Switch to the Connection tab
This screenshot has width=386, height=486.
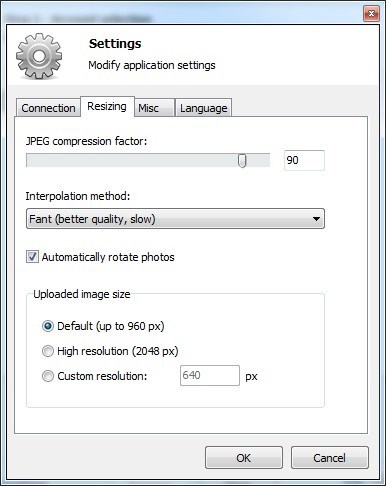(x=48, y=108)
